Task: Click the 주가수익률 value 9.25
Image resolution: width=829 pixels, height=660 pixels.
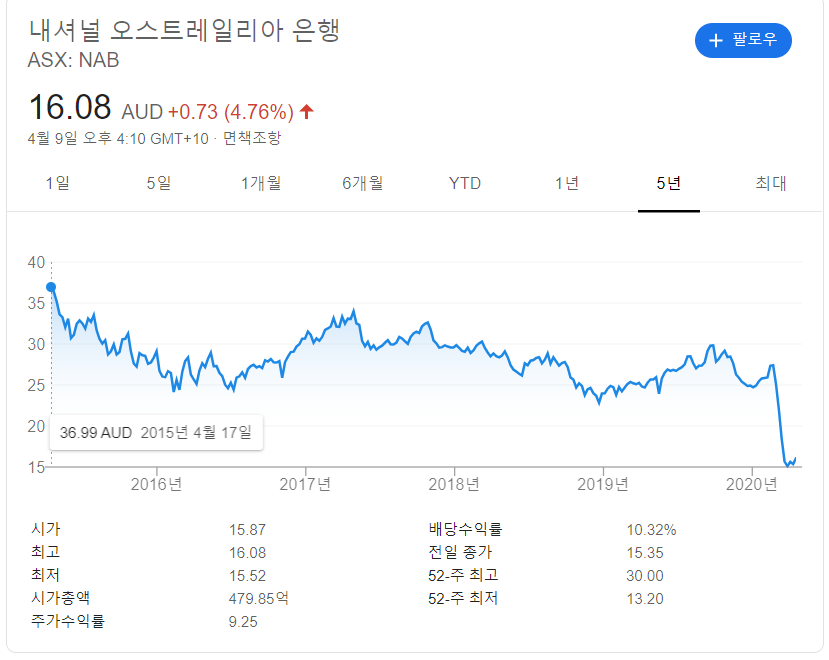Action: click(243, 622)
